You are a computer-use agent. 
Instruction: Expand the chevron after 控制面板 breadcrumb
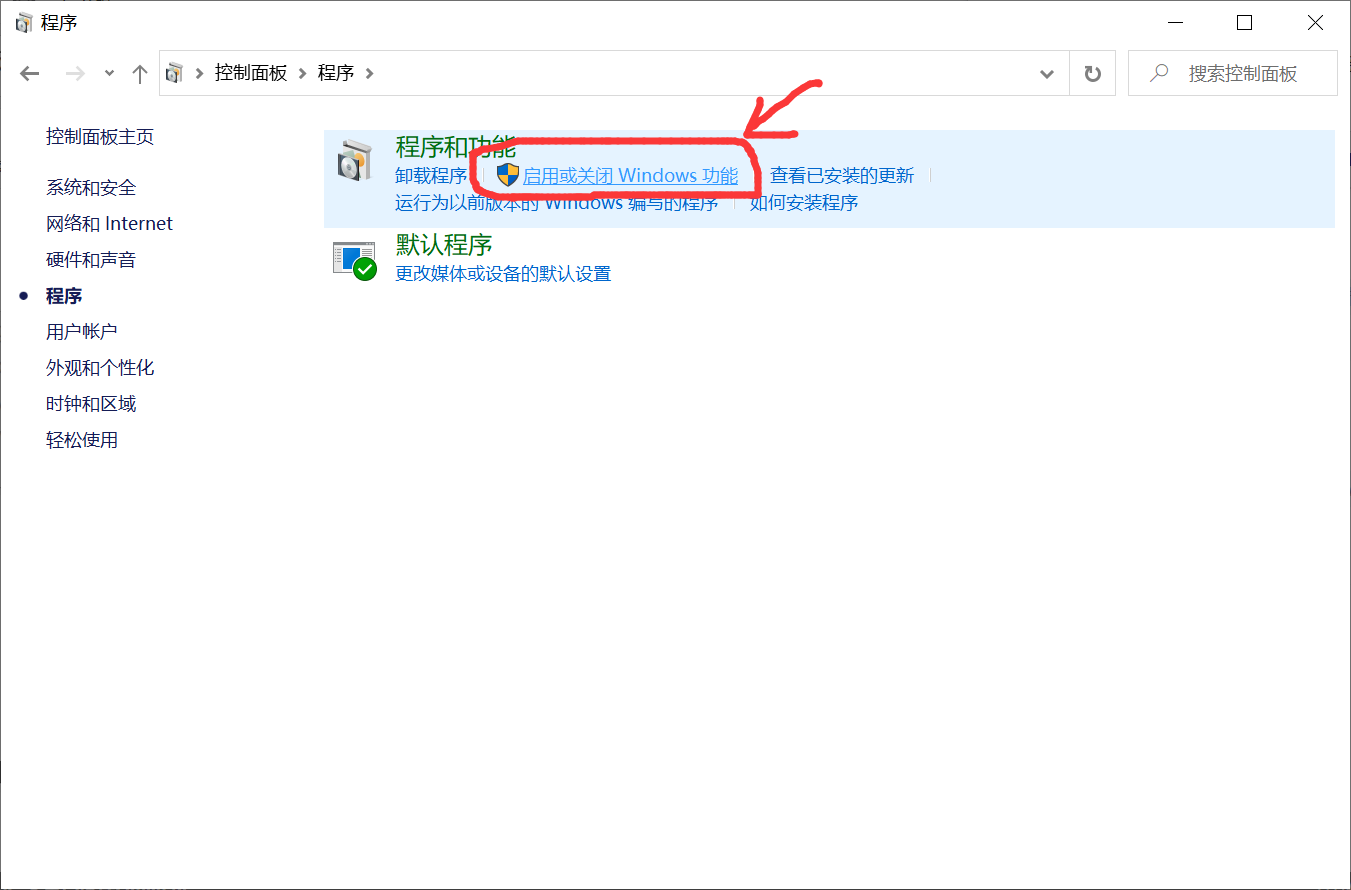point(303,73)
